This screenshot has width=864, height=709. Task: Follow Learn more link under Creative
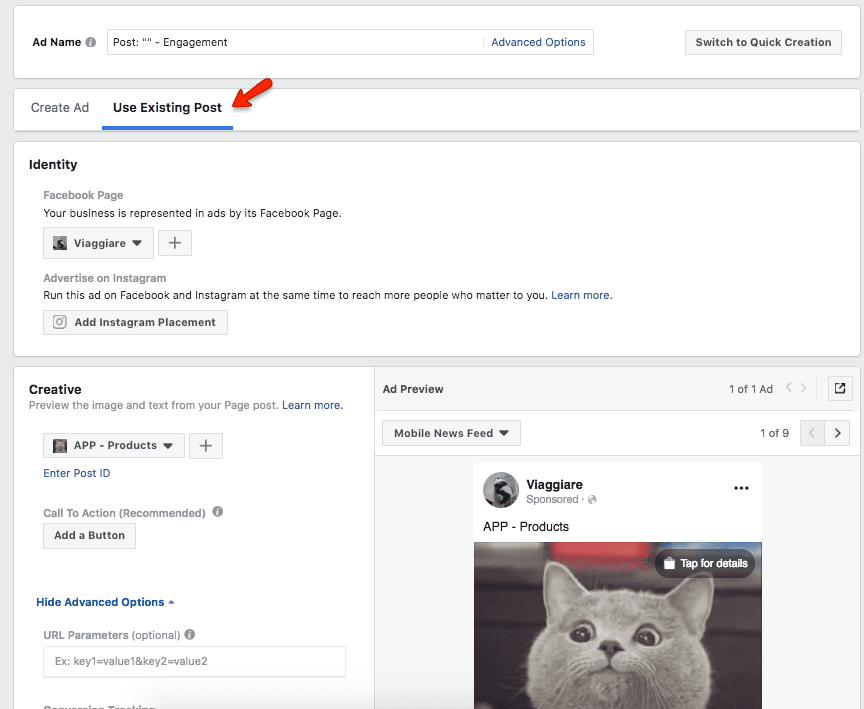point(312,405)
